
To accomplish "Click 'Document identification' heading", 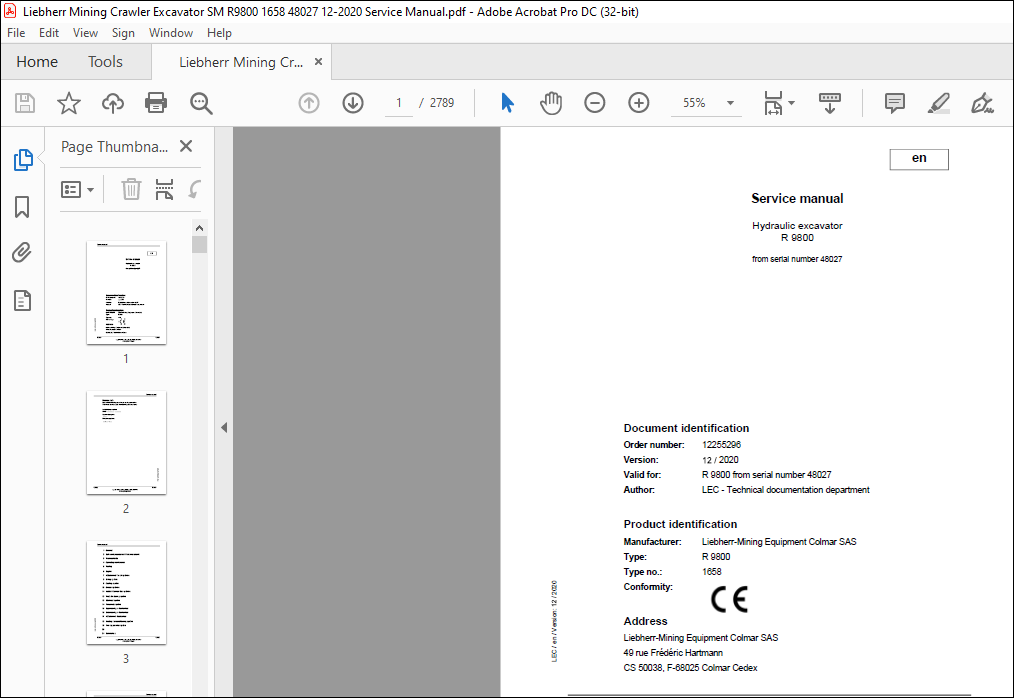I will 686,428.
